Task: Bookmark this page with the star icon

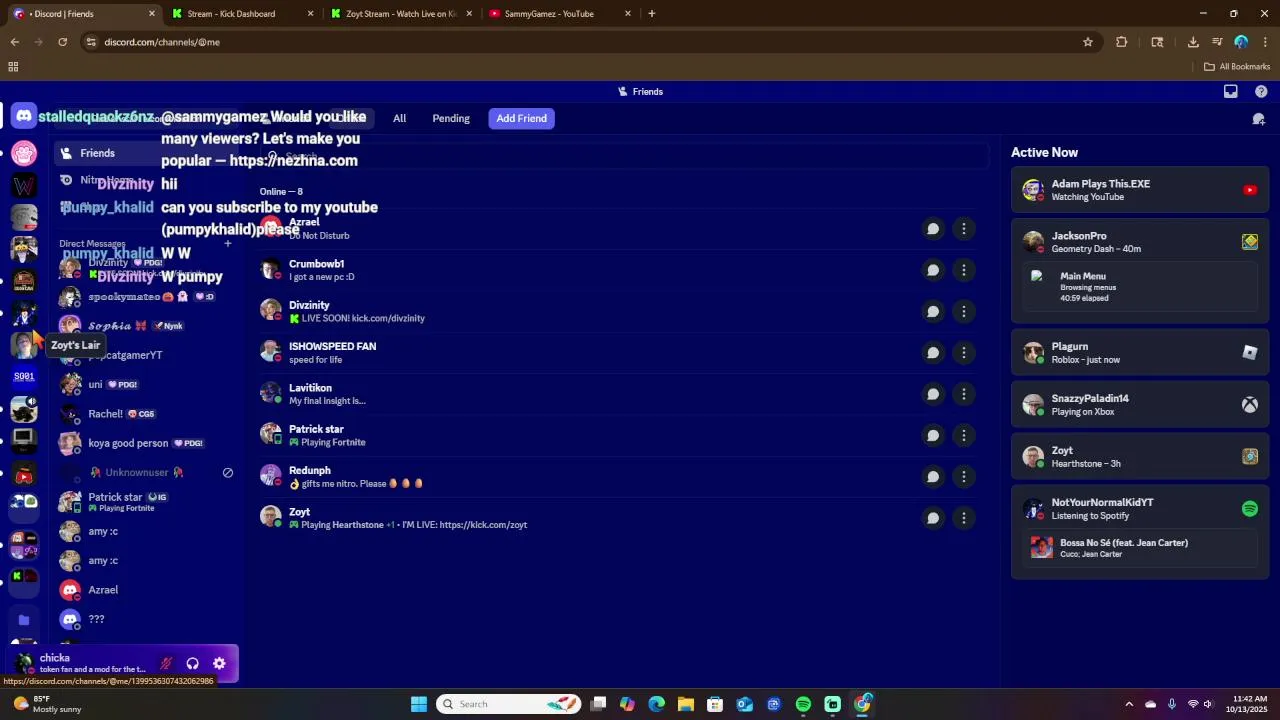Action: click(1088, 42)
